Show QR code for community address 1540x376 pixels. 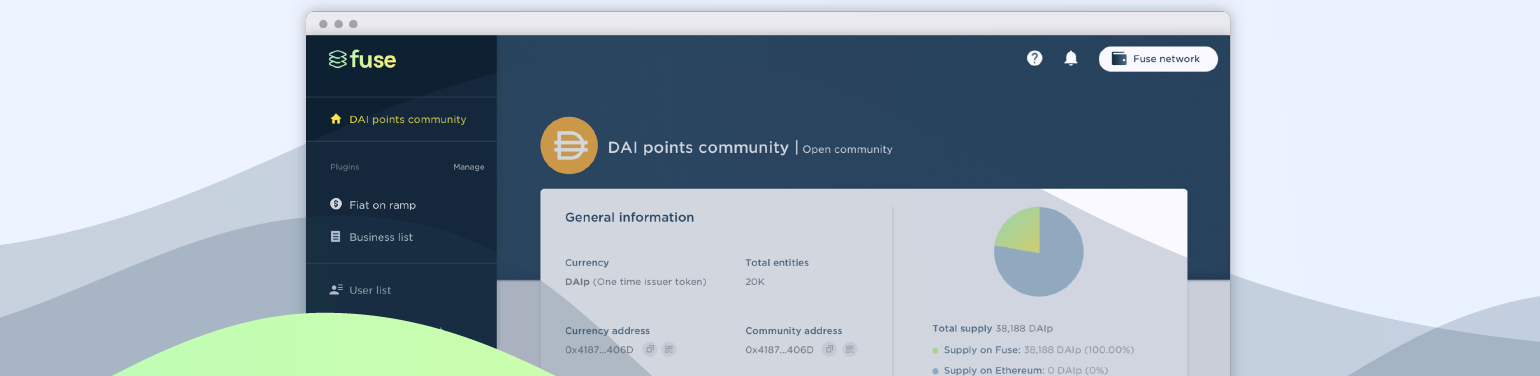click(849, 349)
